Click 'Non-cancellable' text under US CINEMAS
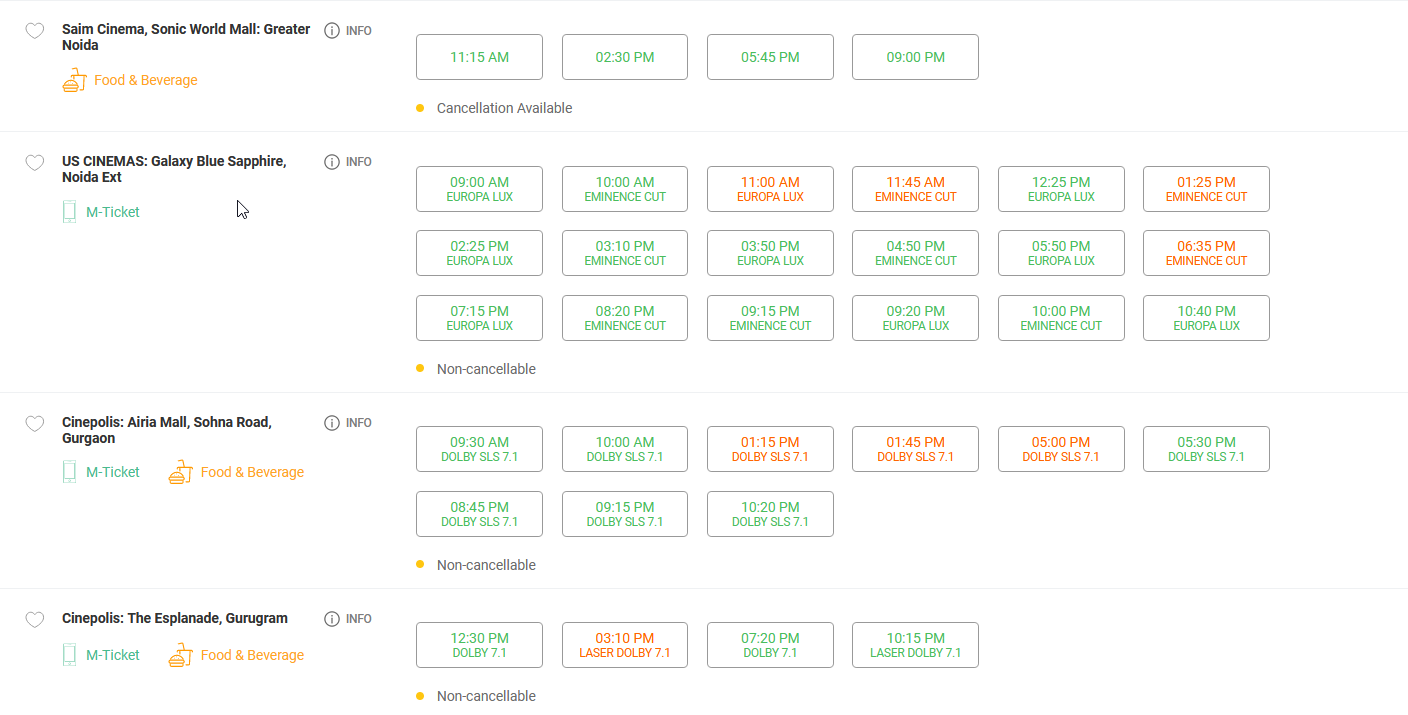The width and height of the screenshot is (1408, 715). coord(486,369)
